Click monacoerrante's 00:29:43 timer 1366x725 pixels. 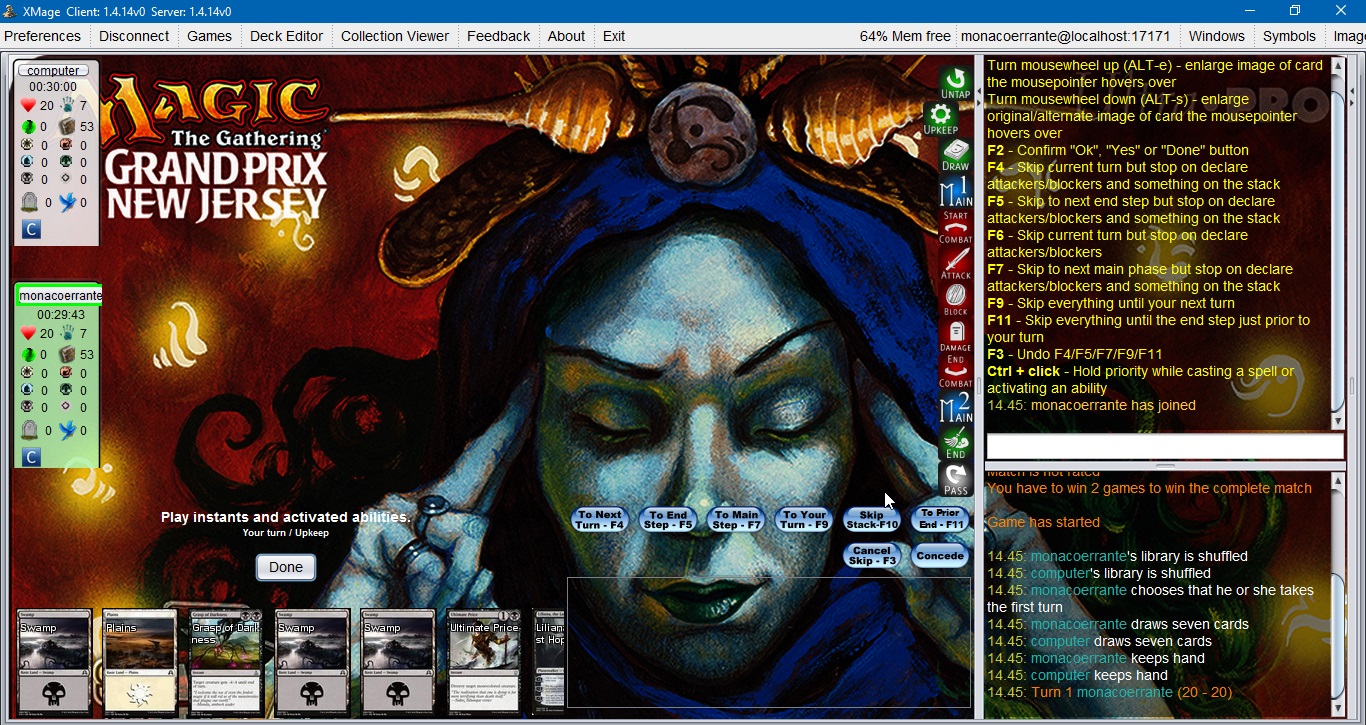61,314
